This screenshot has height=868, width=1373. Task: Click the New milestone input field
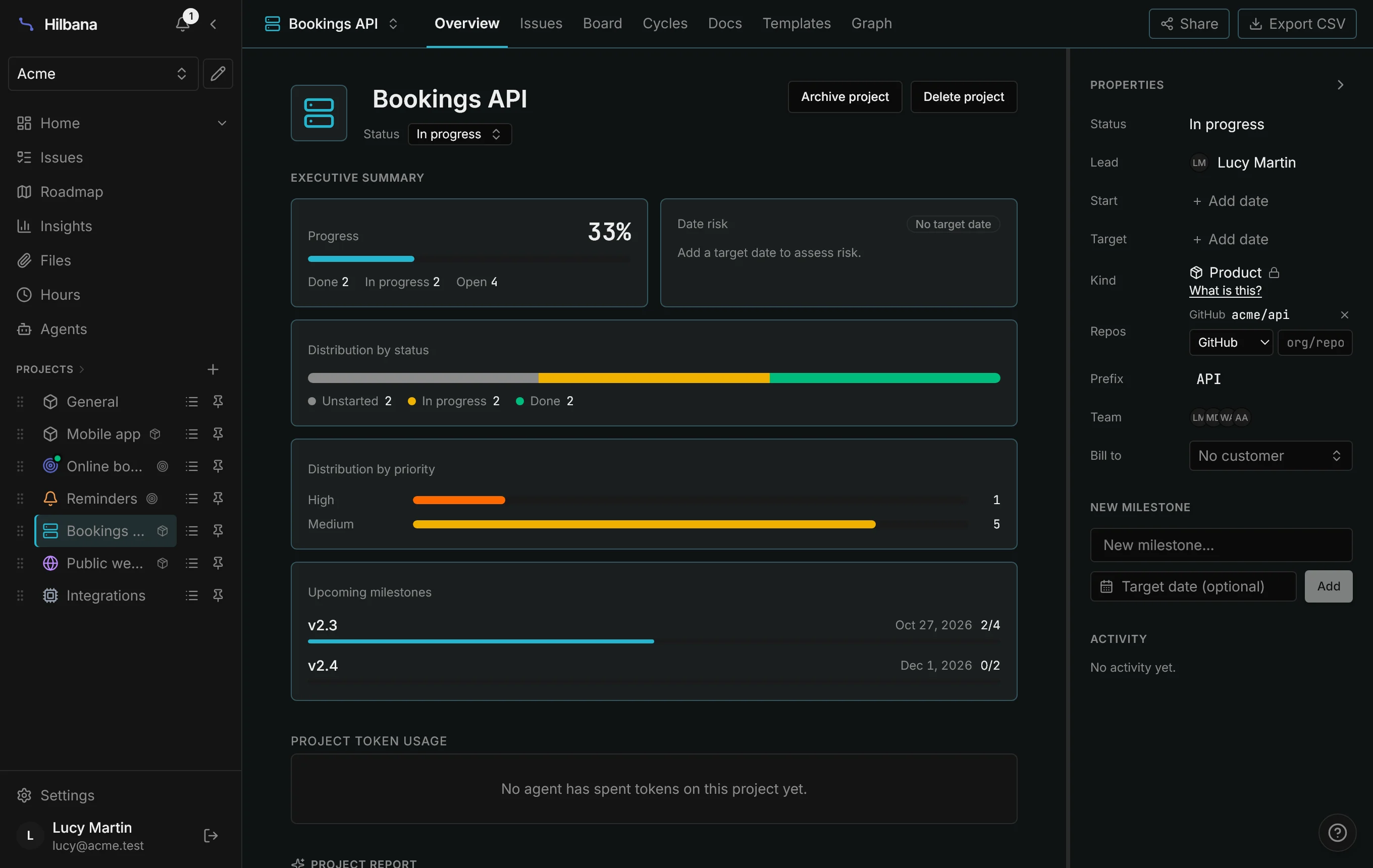1221,546
